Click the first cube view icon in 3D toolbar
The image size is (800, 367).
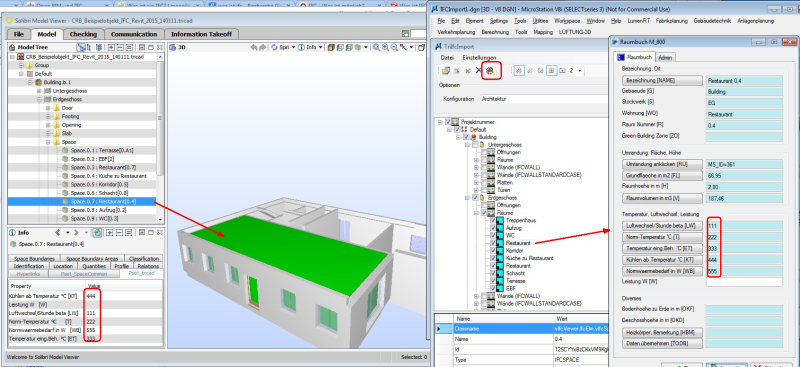[x=332, y=47]
